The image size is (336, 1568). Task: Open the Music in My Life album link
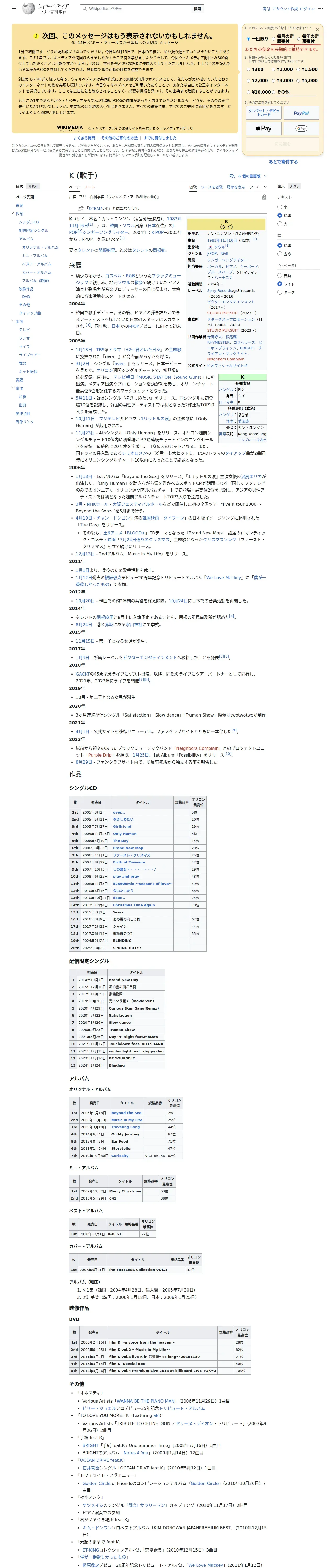(127, 1120)
